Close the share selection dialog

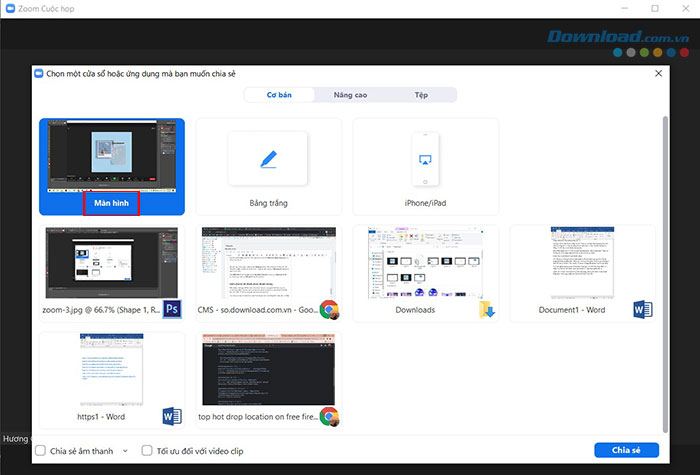[x=657, y=73]
